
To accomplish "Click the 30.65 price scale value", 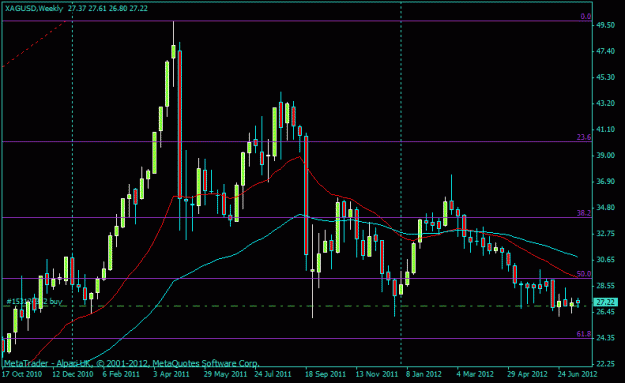I will (x=605, y=260).
